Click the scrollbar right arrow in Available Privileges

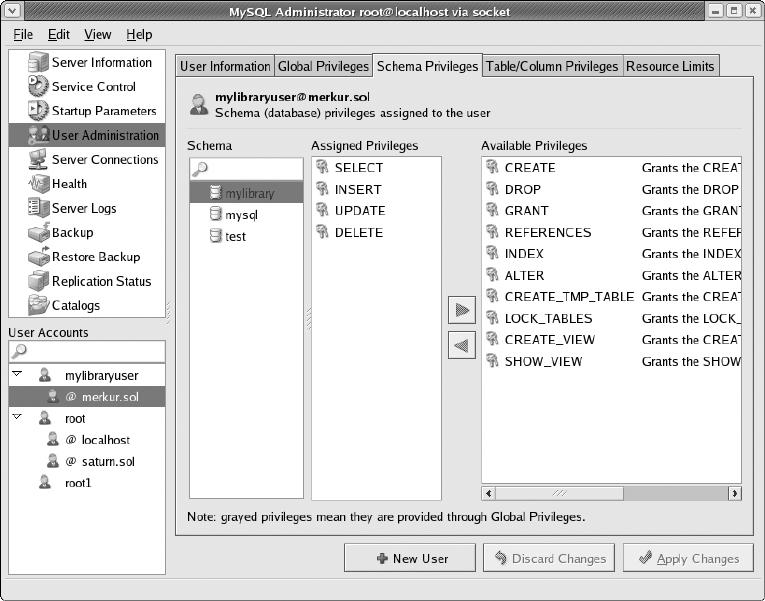point(734,493)
